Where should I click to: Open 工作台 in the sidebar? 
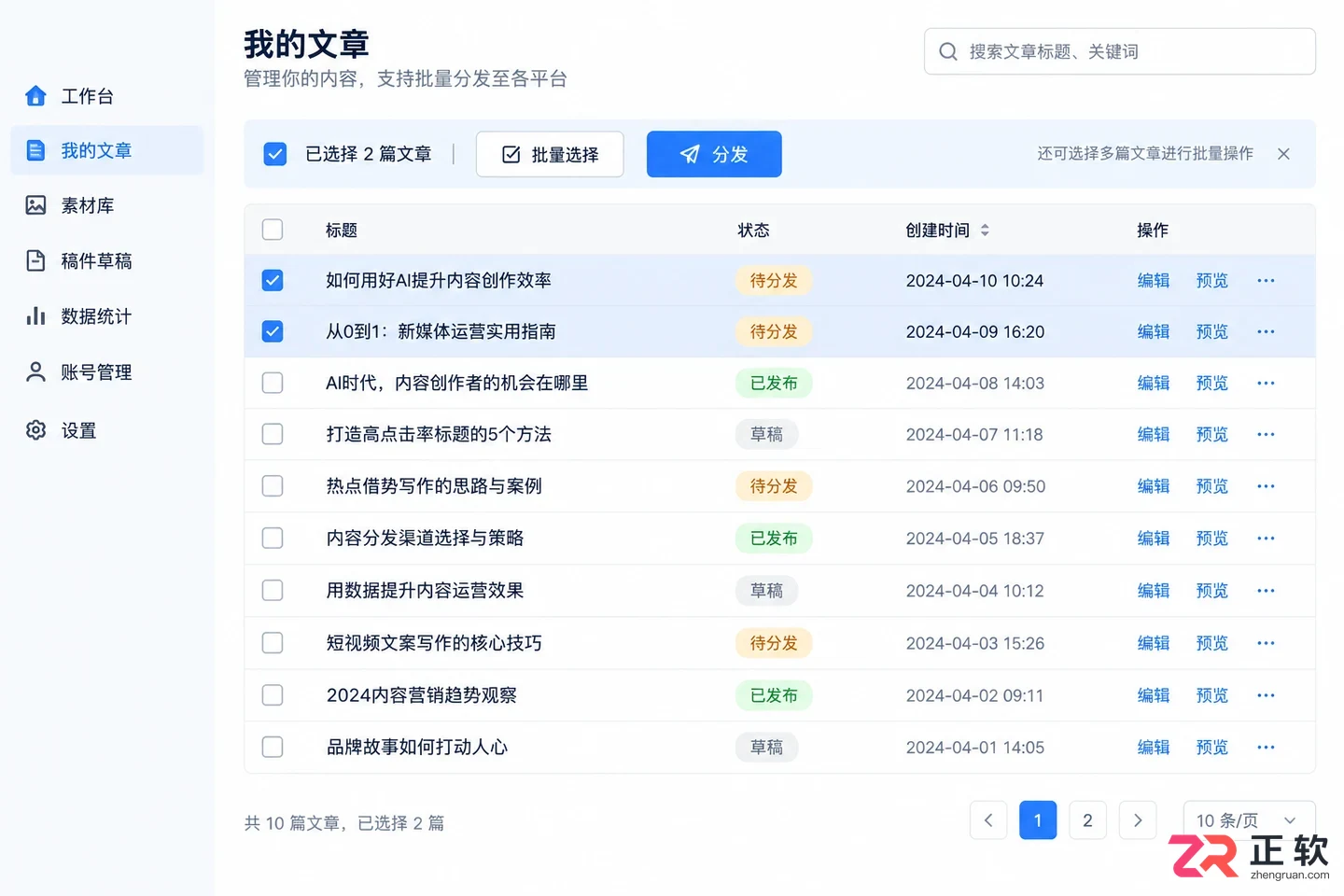pyautogui.click(x=107, y=95)
